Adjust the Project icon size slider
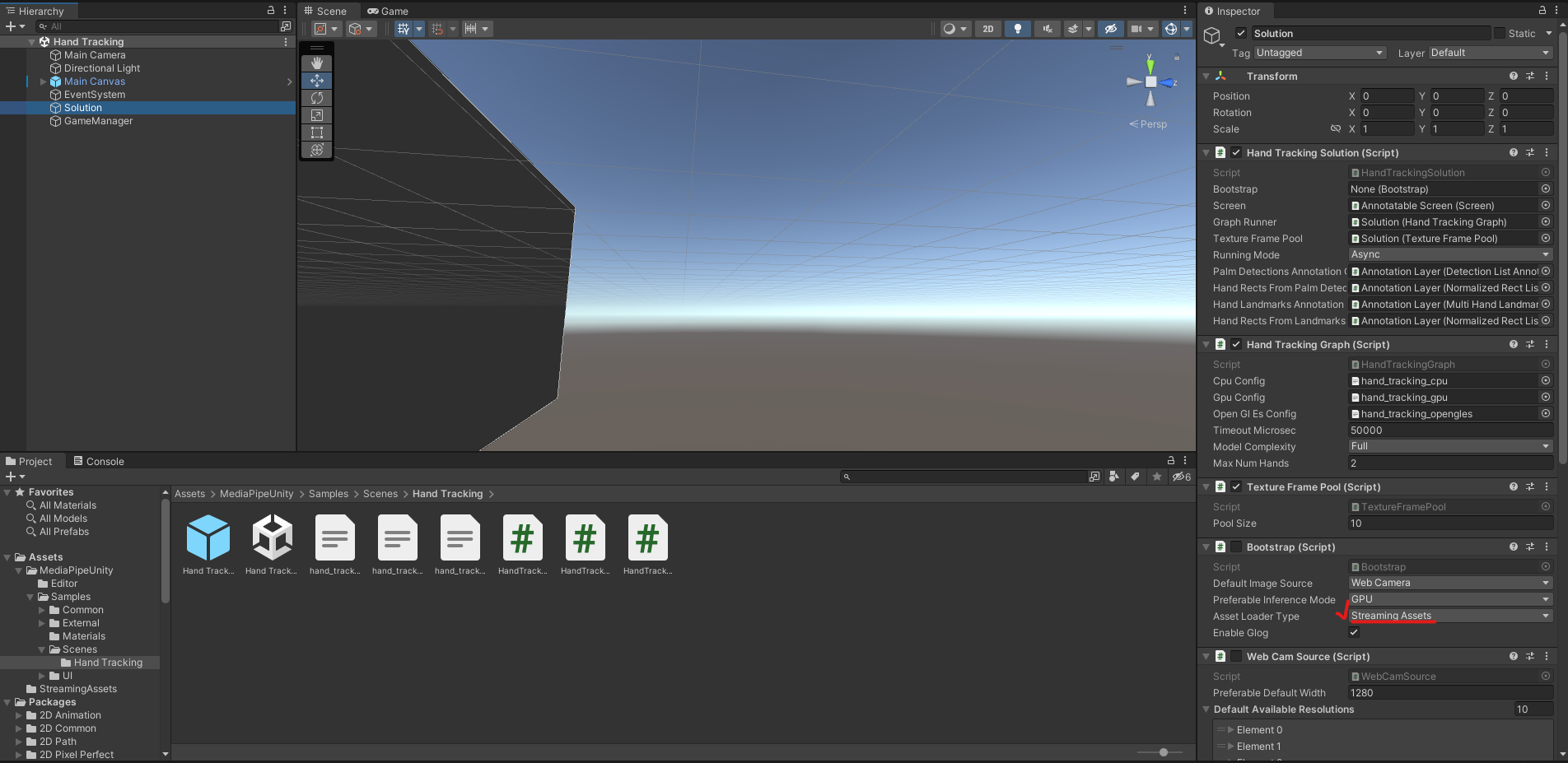Screen dimensions: 1568x763 (1164, 752)
